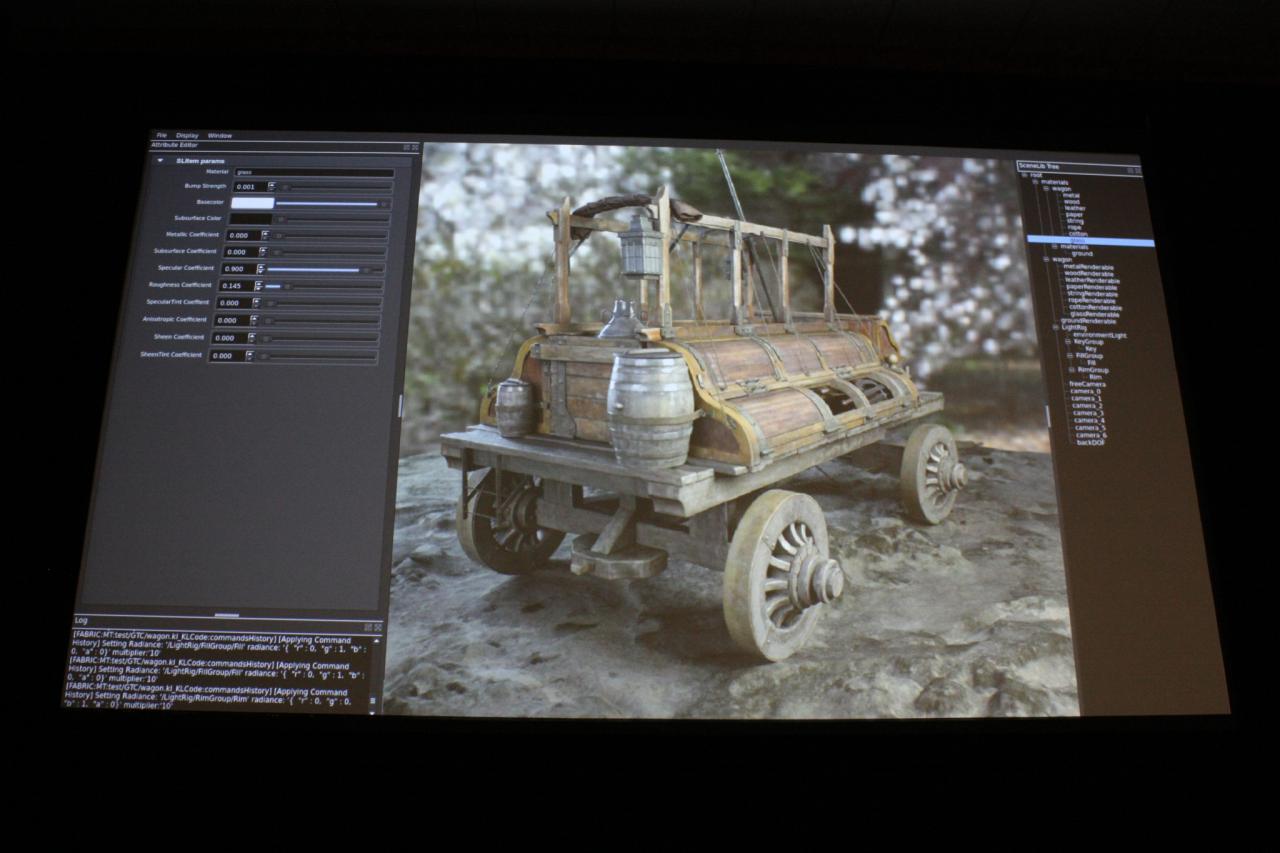Select glassRenderable in the tree
Viewport: 1280px width, 853px height.
click(1093, 314)
